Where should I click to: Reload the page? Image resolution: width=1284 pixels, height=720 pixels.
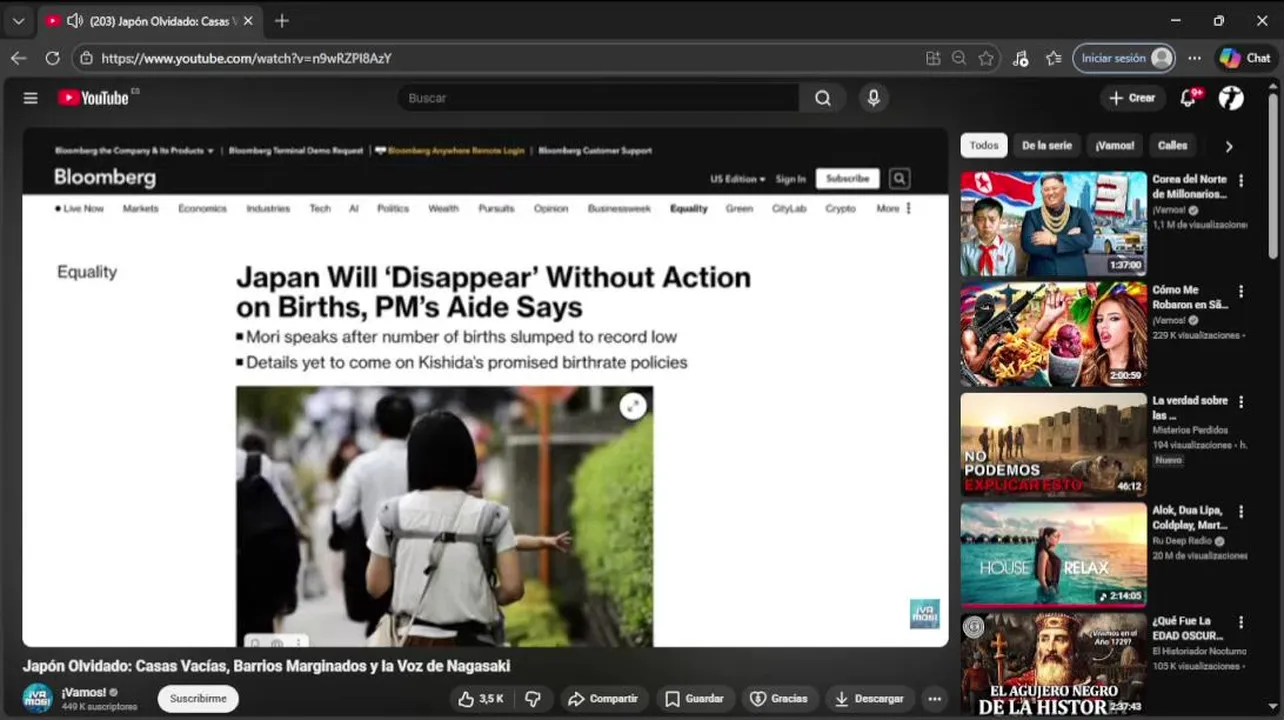pos(52,58)
